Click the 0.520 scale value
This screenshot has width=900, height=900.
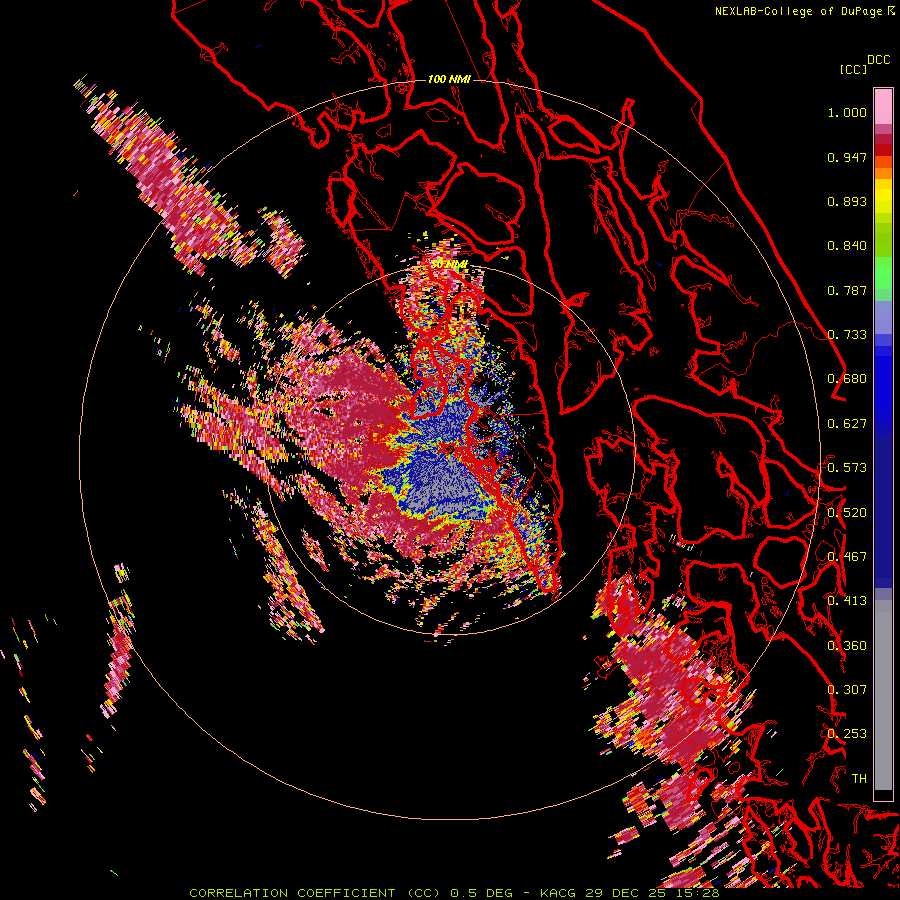click(x=847, y=513)
